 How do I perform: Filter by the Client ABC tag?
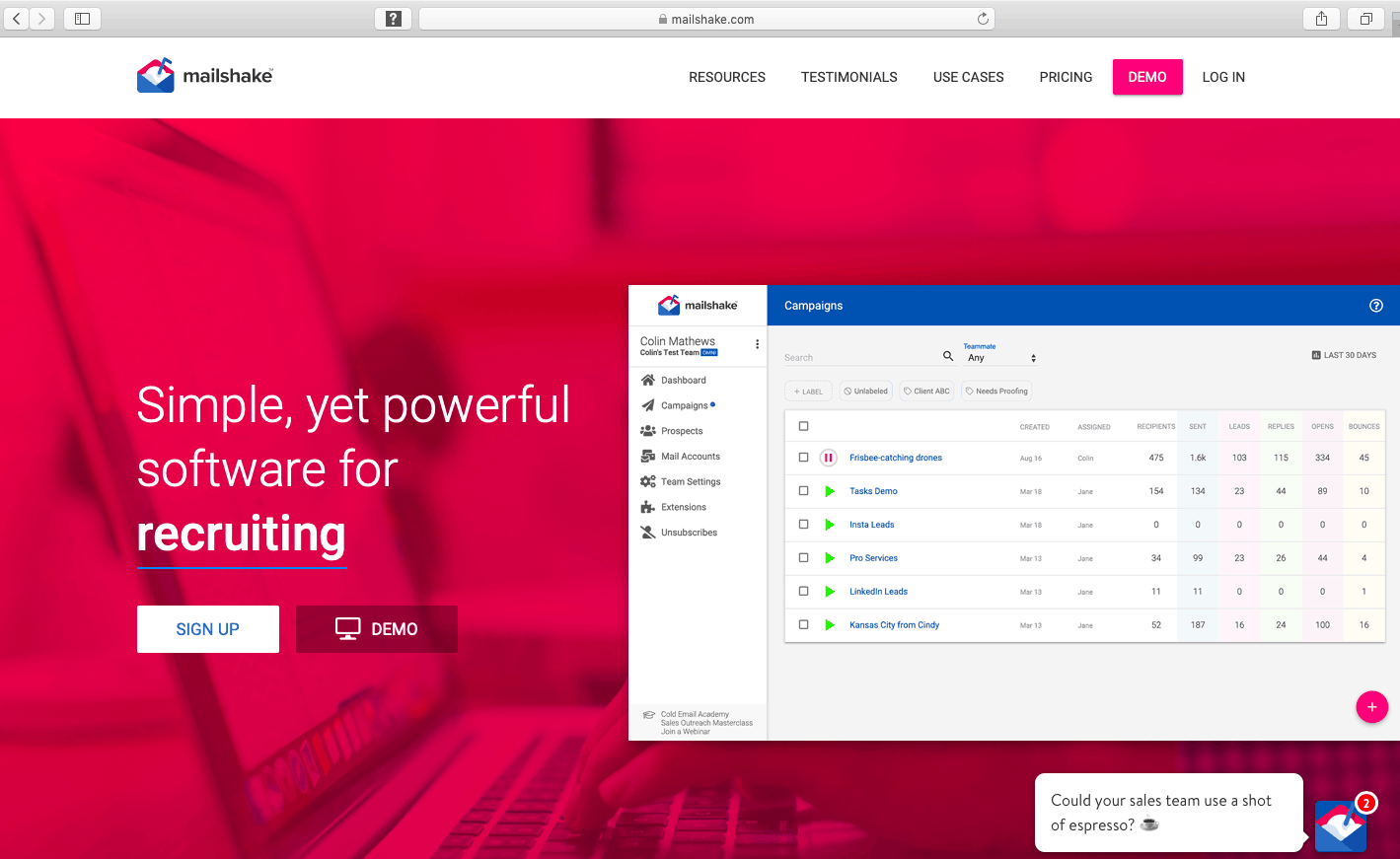pyautogui.click(x=927, y=392)
